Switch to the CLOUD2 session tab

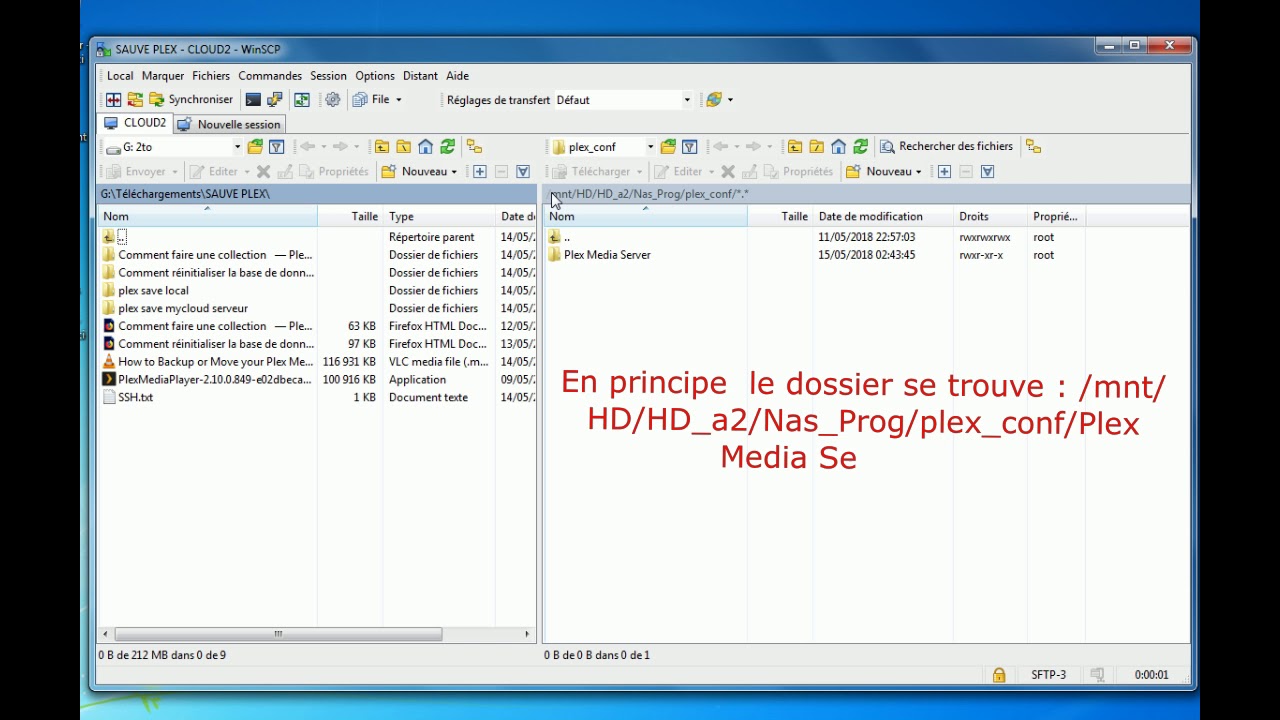click(136, 123)
